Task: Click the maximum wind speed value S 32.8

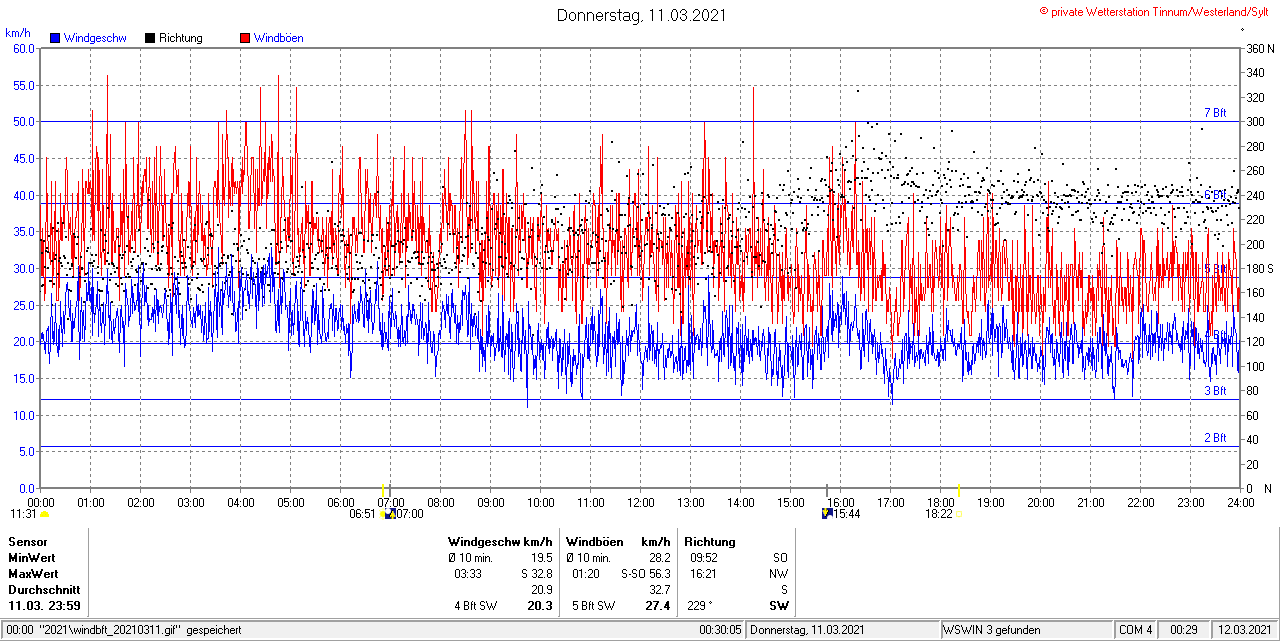Action: tap(537, 574)
